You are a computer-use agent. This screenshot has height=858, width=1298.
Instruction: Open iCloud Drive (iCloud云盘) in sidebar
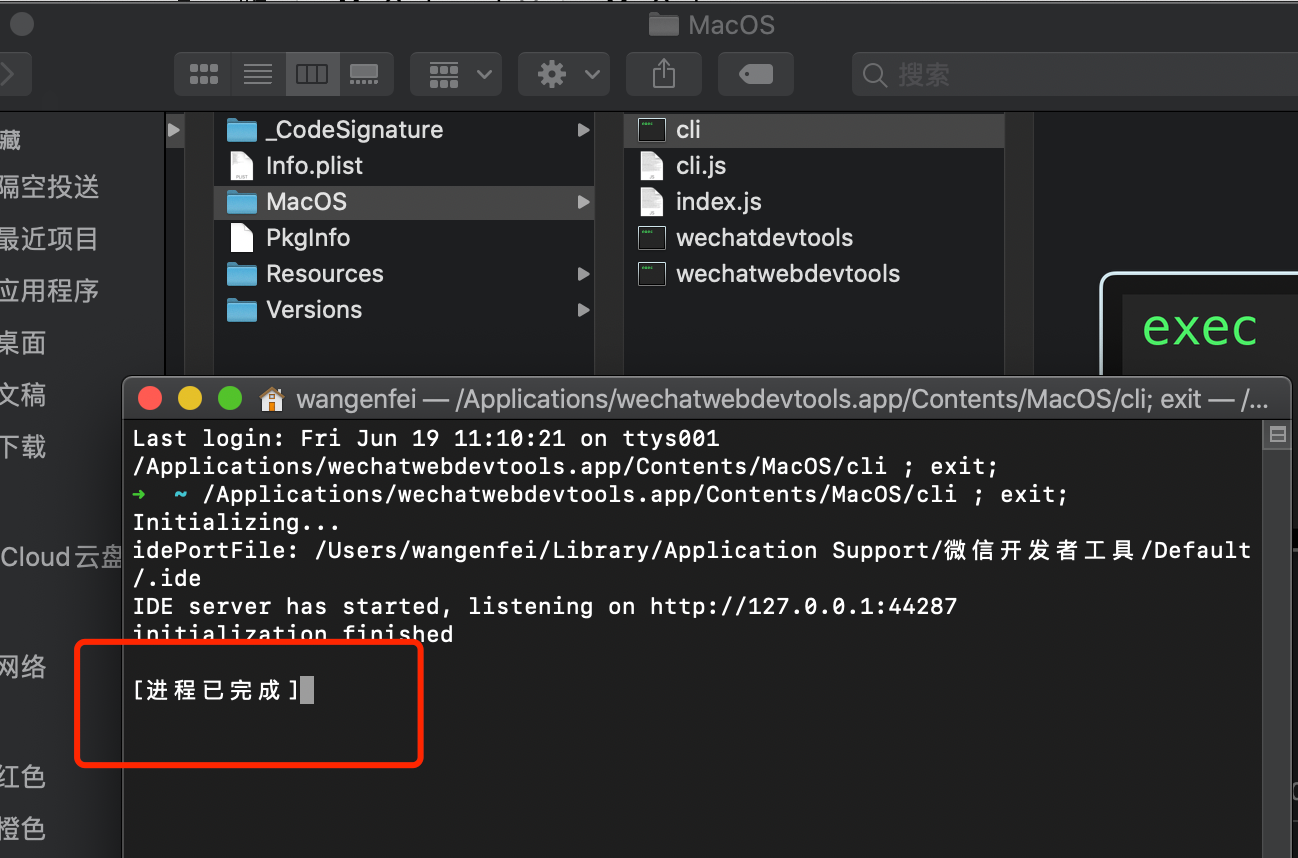pos(62,557)
